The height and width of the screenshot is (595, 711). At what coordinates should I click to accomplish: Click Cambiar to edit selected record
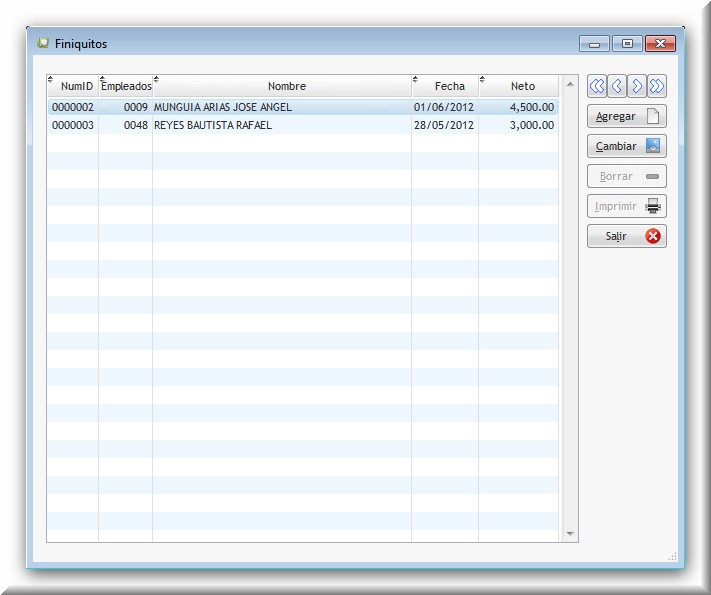click(627, 146)
